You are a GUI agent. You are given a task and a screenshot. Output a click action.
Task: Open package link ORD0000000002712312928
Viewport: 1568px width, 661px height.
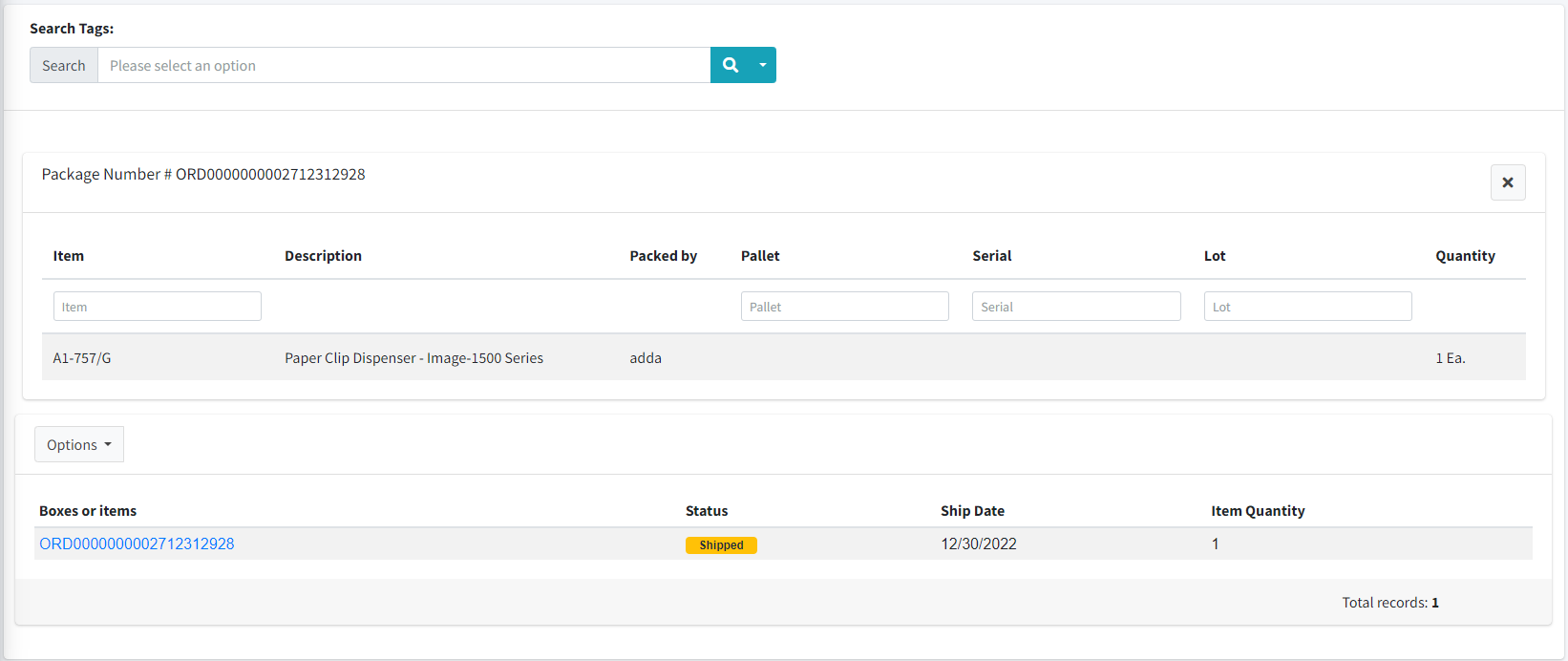tap(137, 544)
